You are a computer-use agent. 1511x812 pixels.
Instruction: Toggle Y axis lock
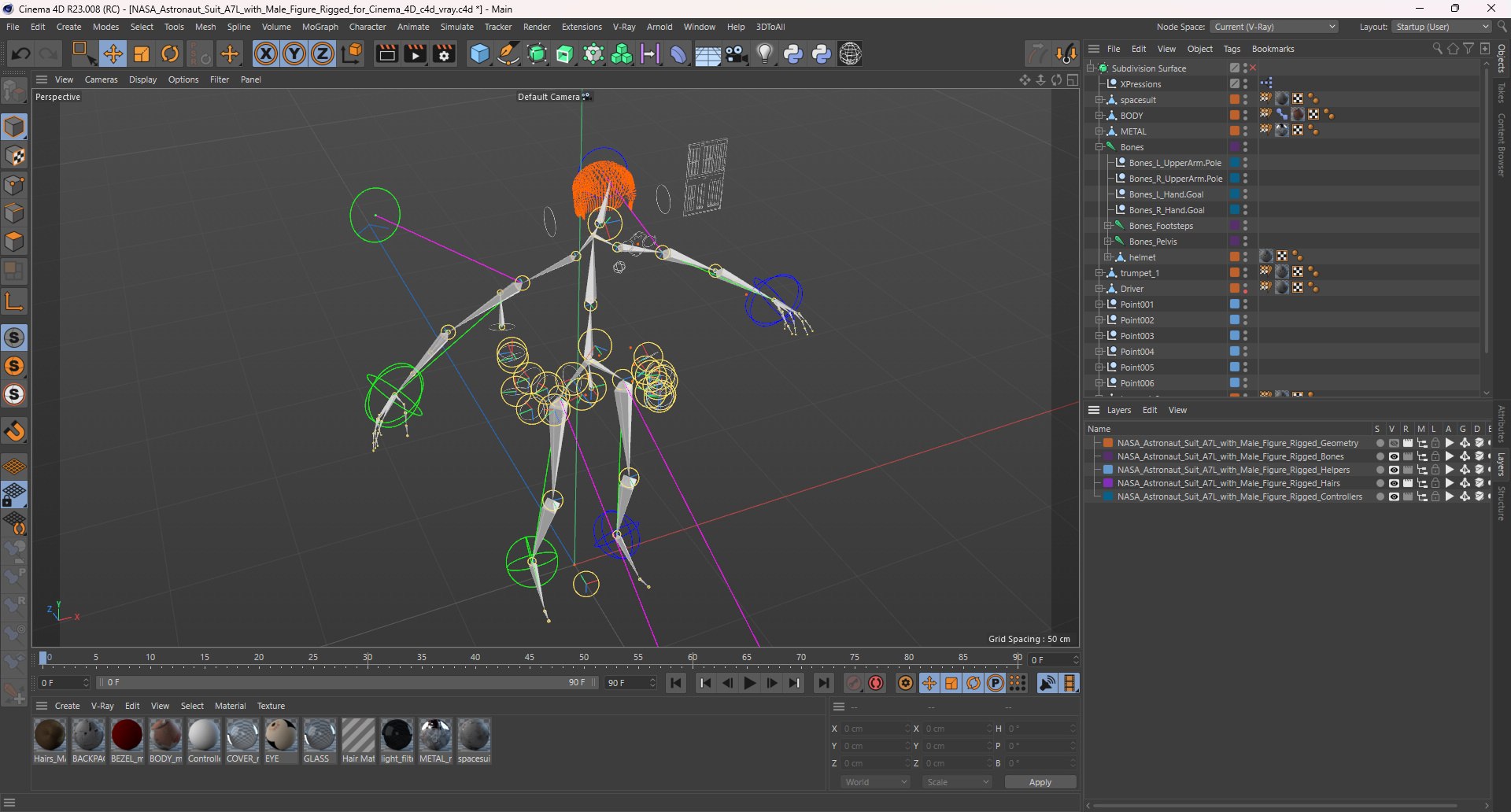click(294, 54)
